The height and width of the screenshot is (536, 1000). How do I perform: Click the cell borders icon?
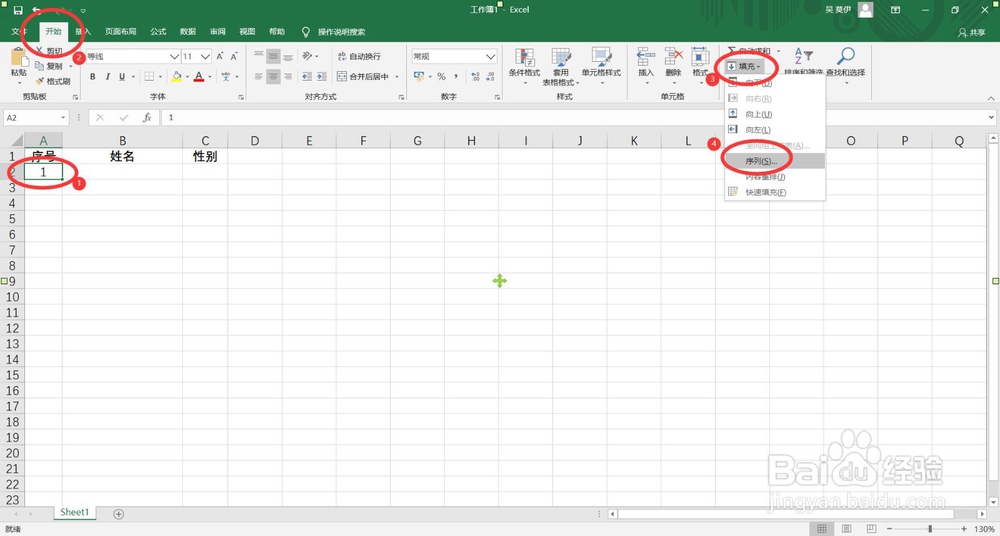click(149, 77)
